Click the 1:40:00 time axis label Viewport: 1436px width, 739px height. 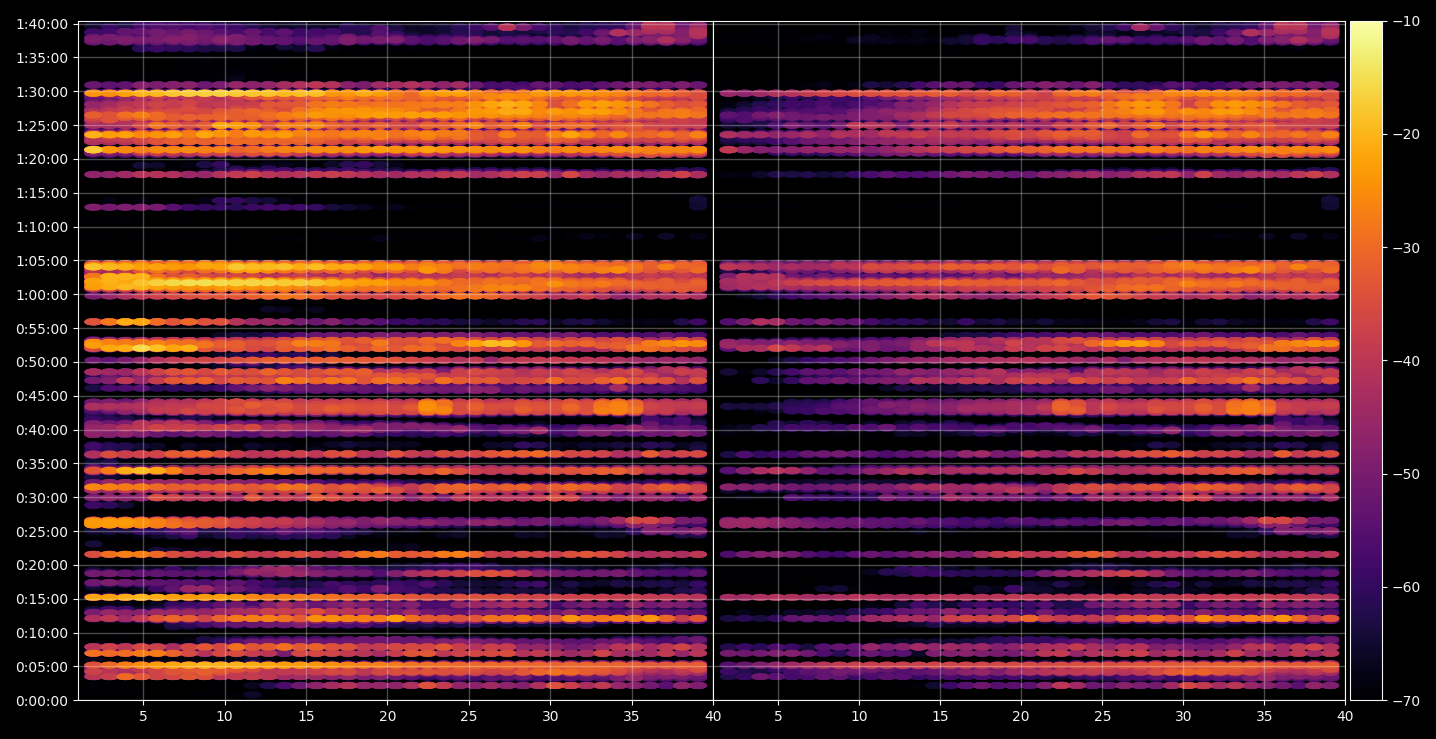click(x=42, y=23)
